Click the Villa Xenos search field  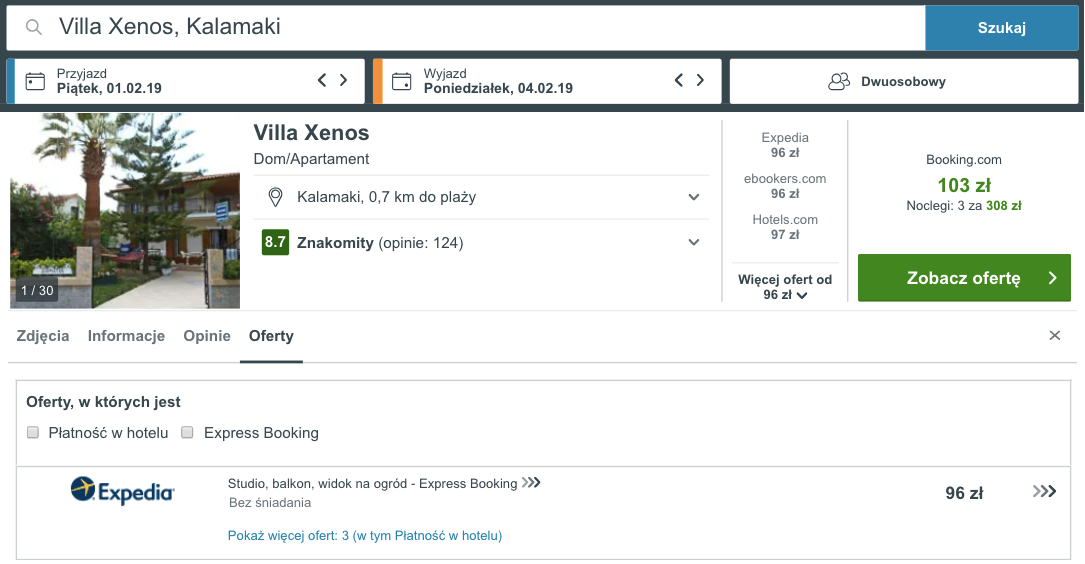coord(480,28)
